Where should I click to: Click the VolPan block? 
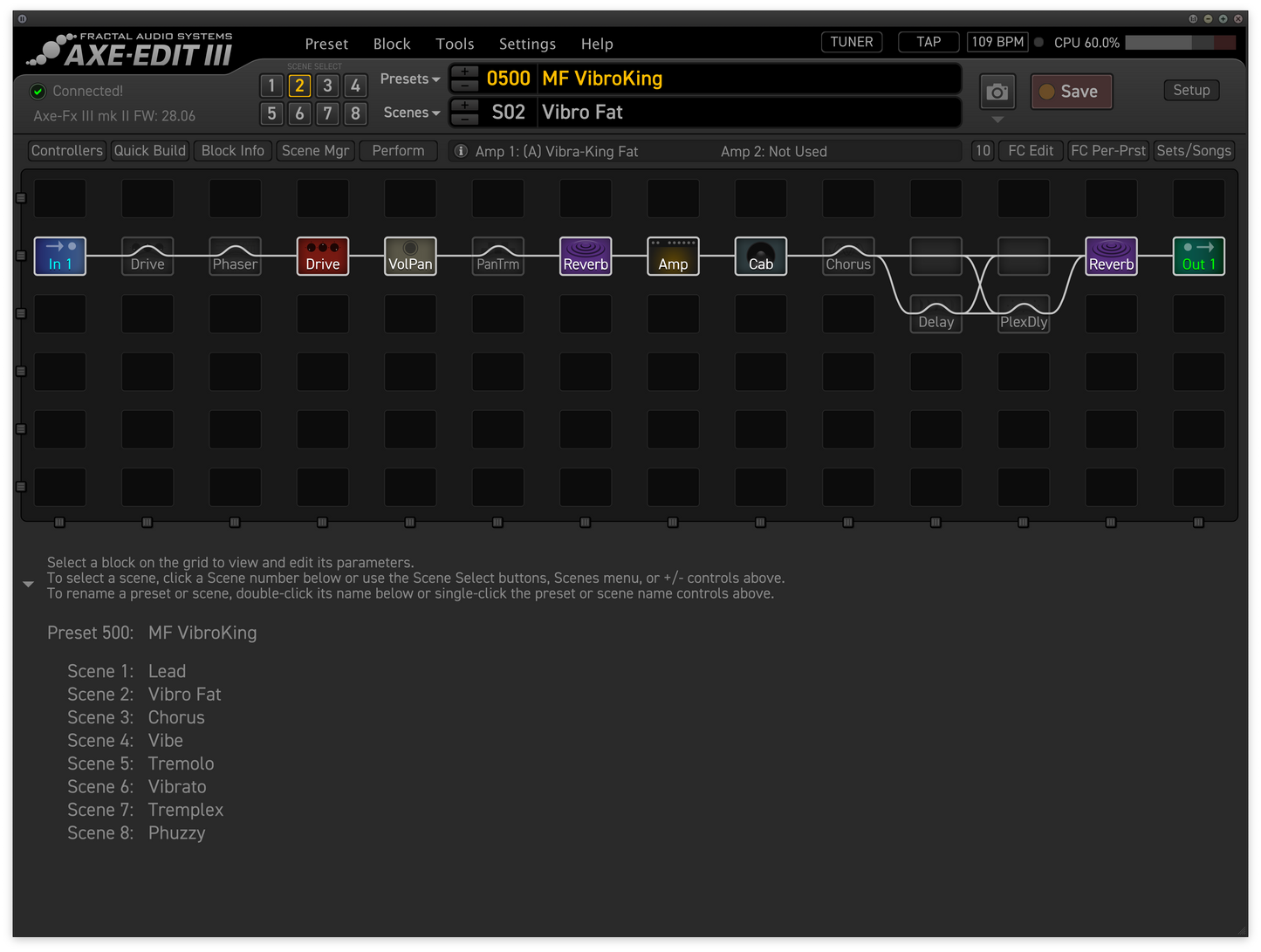pos(410,256)
